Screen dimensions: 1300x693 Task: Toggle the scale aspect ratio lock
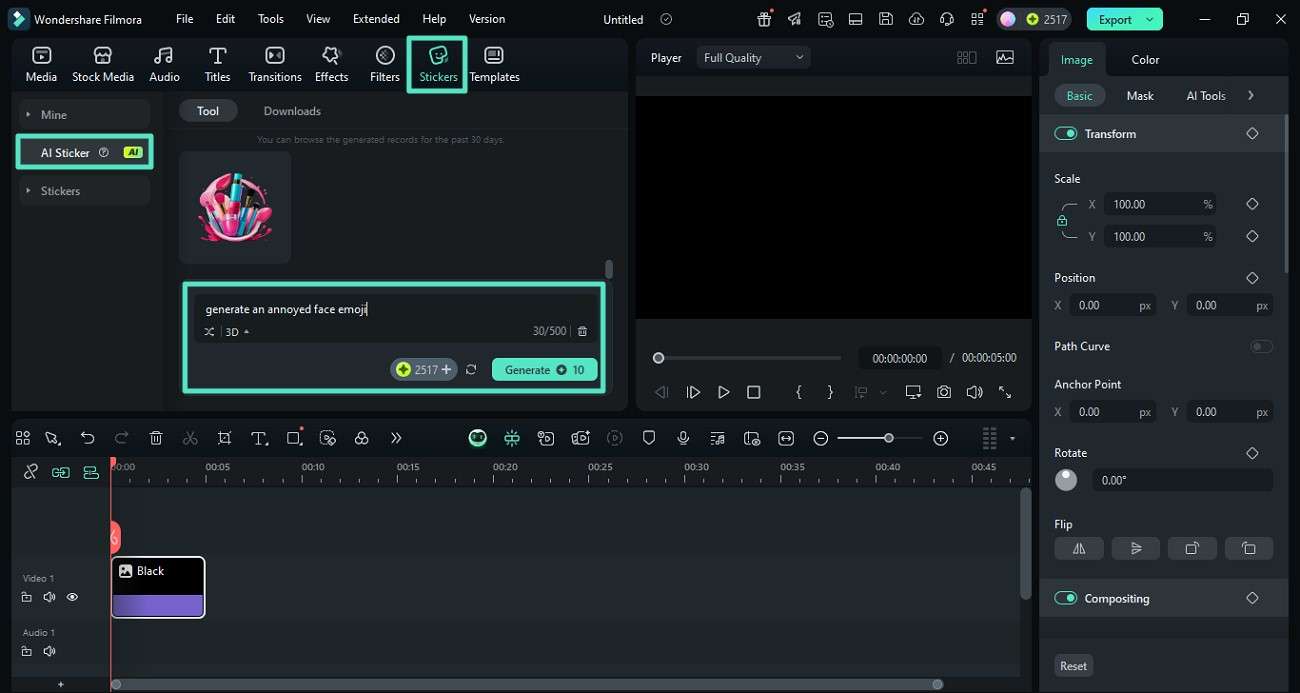coord(1062,221)
